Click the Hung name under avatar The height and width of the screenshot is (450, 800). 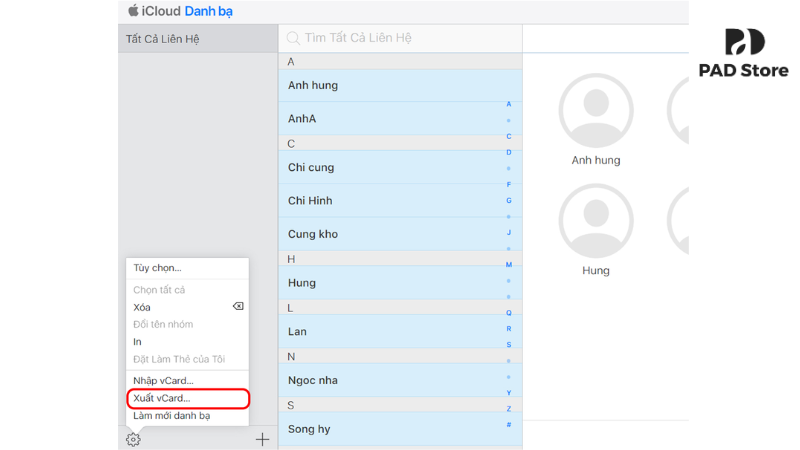596,270
